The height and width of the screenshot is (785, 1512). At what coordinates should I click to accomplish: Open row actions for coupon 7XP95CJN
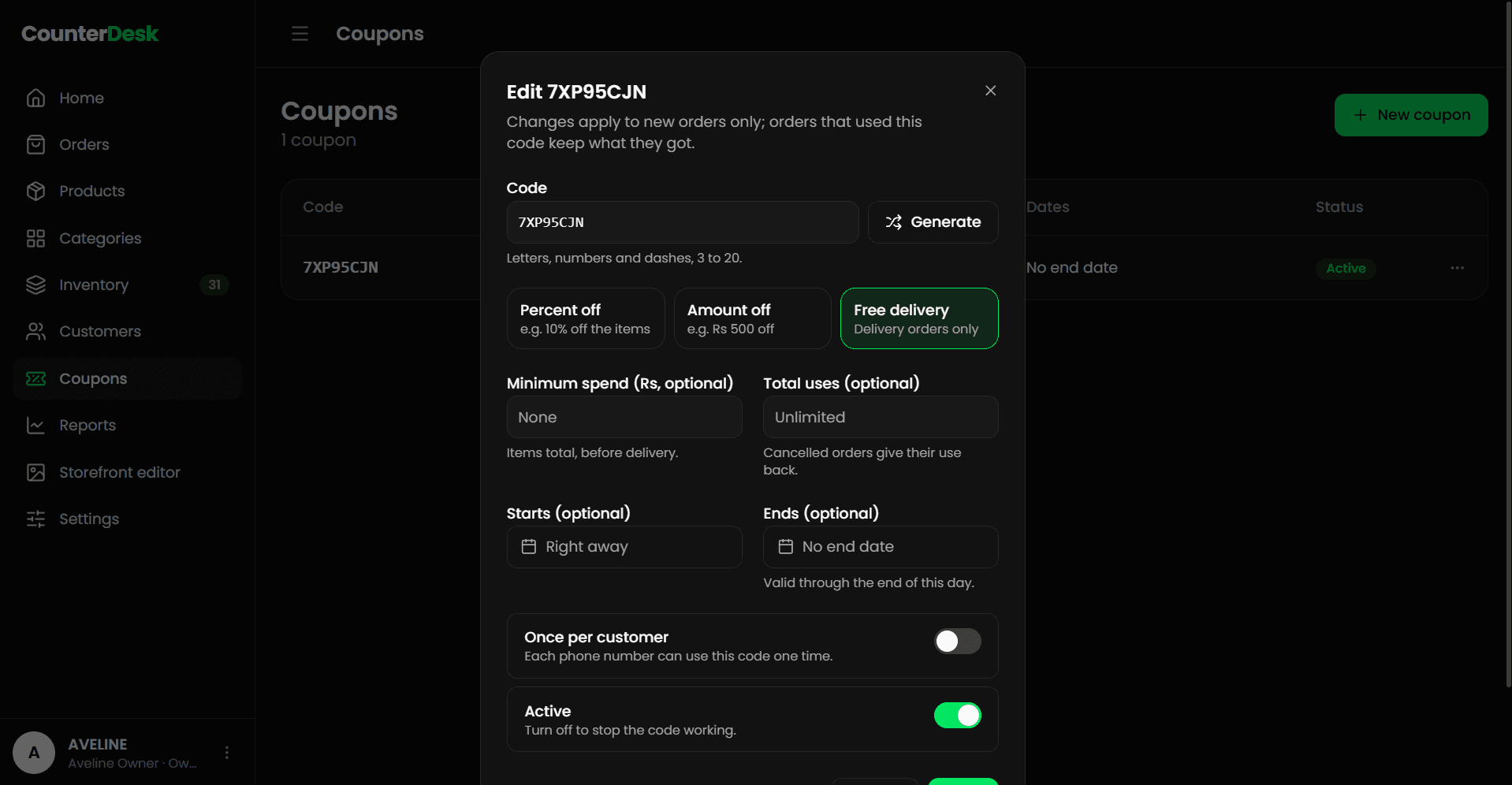(x=1457, y=268)
